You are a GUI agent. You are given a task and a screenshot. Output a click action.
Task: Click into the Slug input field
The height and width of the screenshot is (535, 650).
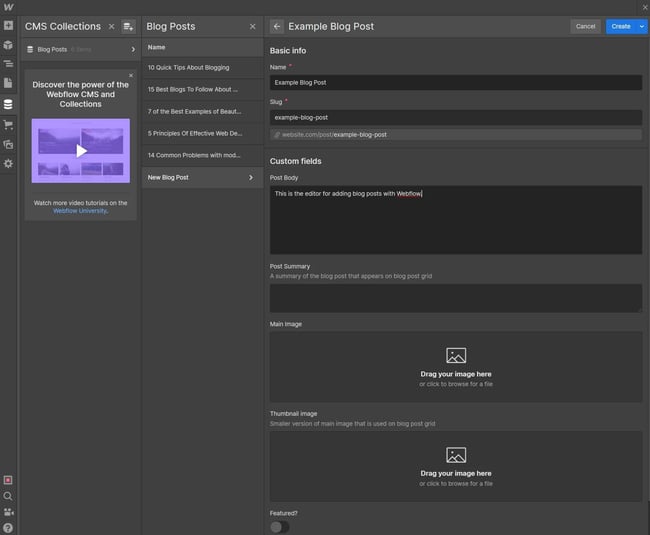pyautogui.click(x=455, y=117)
